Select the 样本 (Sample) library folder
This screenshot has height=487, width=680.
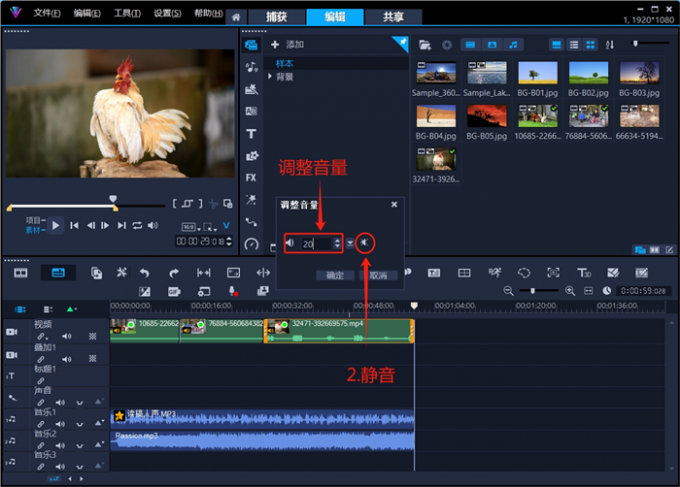click(x=284, y=63)
